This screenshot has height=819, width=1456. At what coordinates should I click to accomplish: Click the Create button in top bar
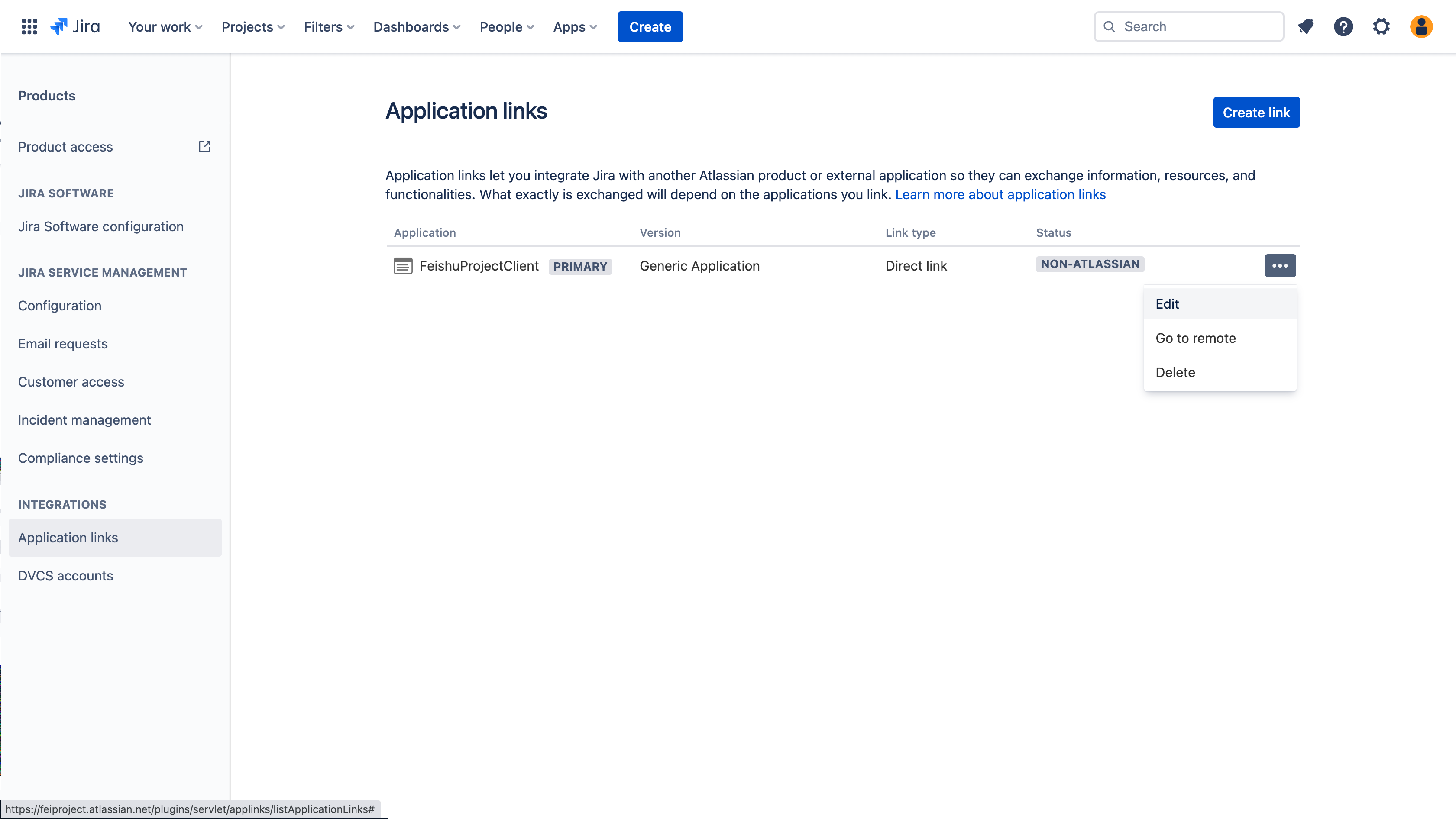click(x=650, y=26)
